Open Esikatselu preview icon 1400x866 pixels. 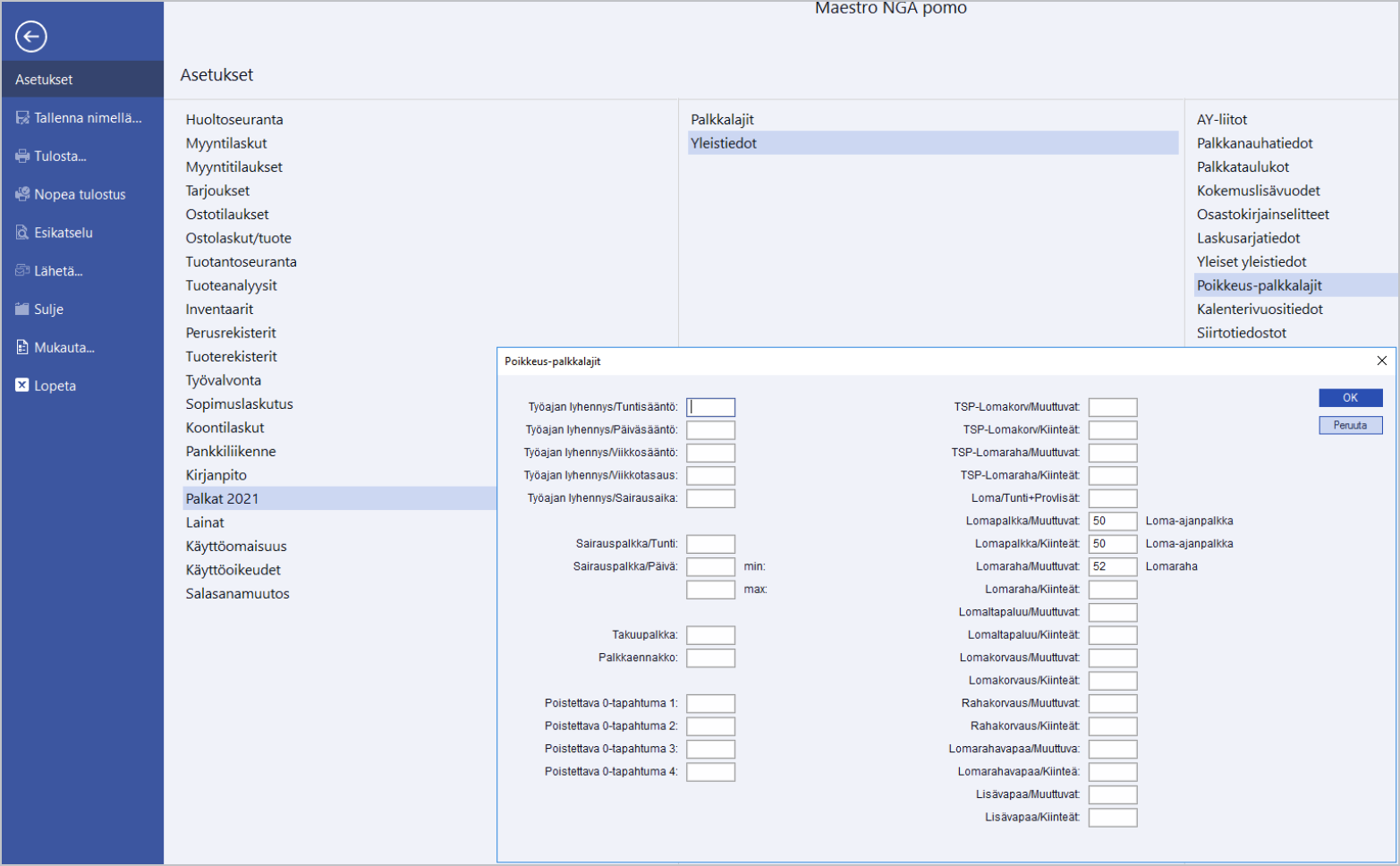tap(22, 233)
